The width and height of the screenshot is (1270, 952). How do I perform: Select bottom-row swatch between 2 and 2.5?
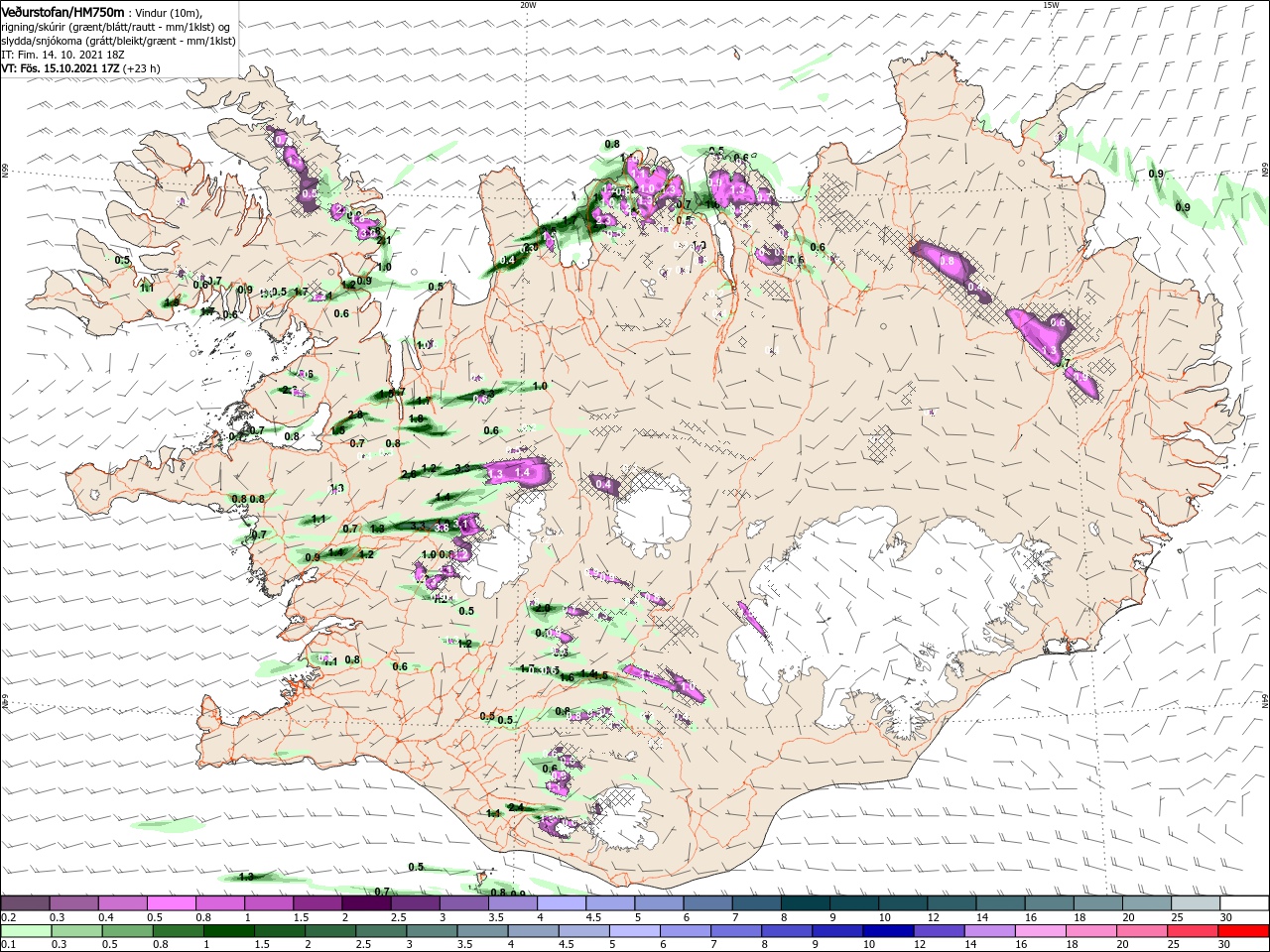click(330, 931)
